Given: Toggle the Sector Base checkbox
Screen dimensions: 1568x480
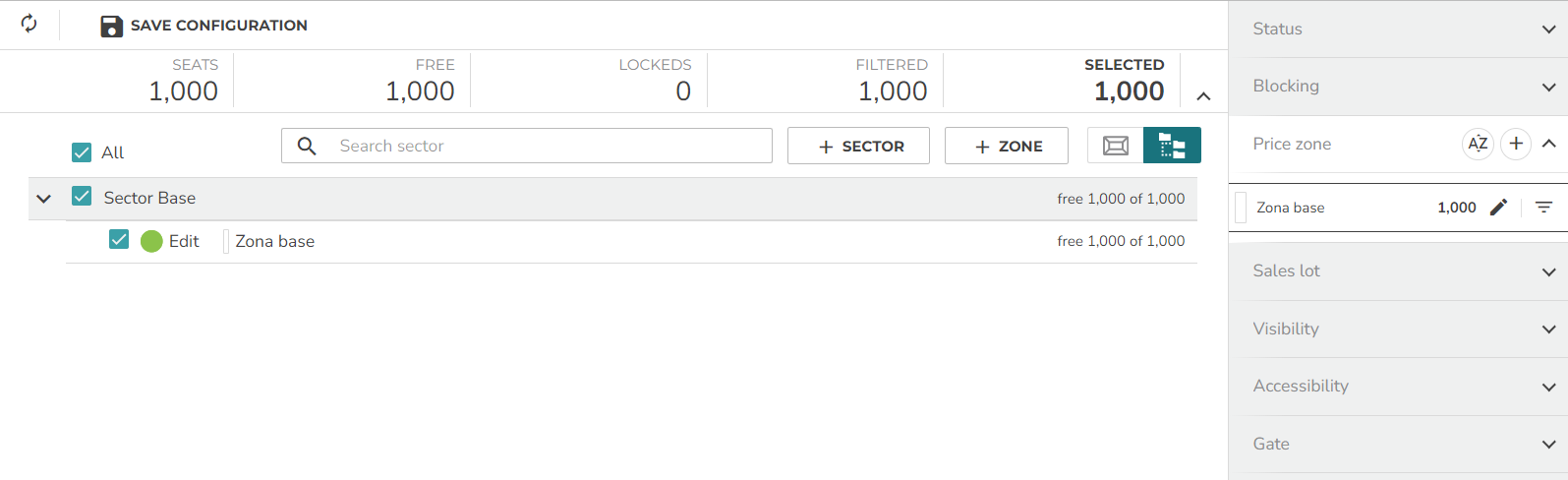Looking at the screenshot, I should point(82,197).
